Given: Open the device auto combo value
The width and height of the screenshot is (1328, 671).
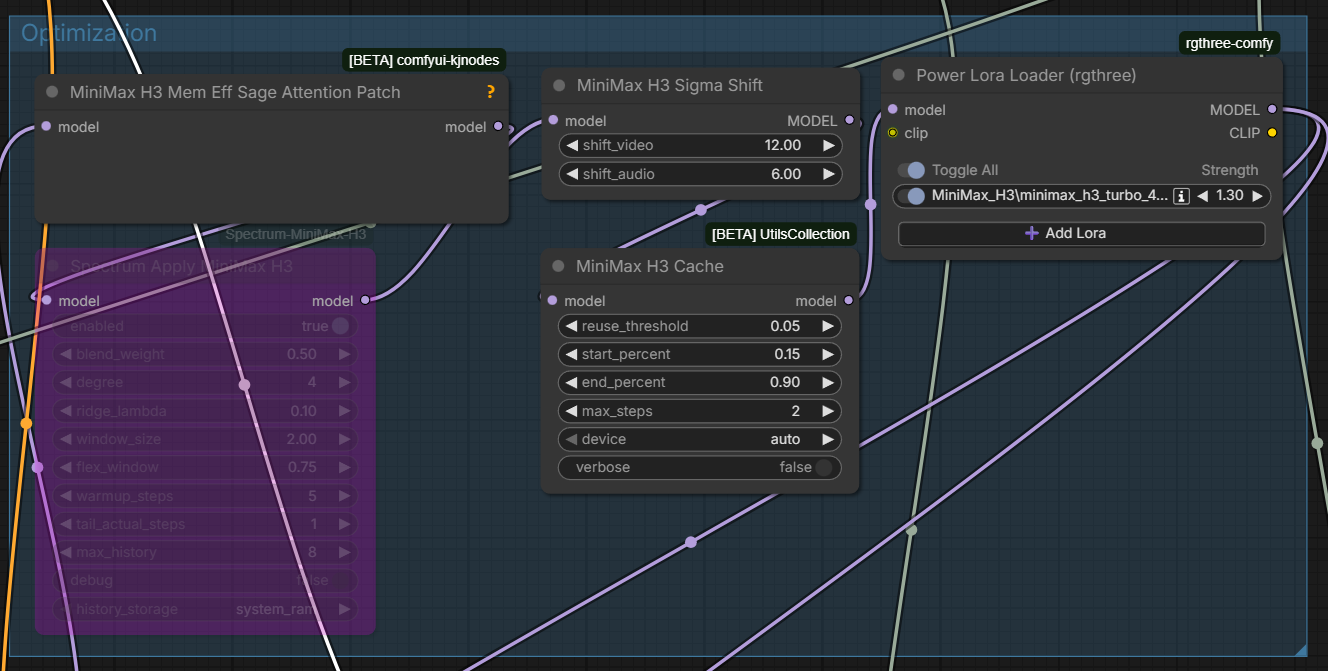Looking at the screenshot, I should point(785,439).
